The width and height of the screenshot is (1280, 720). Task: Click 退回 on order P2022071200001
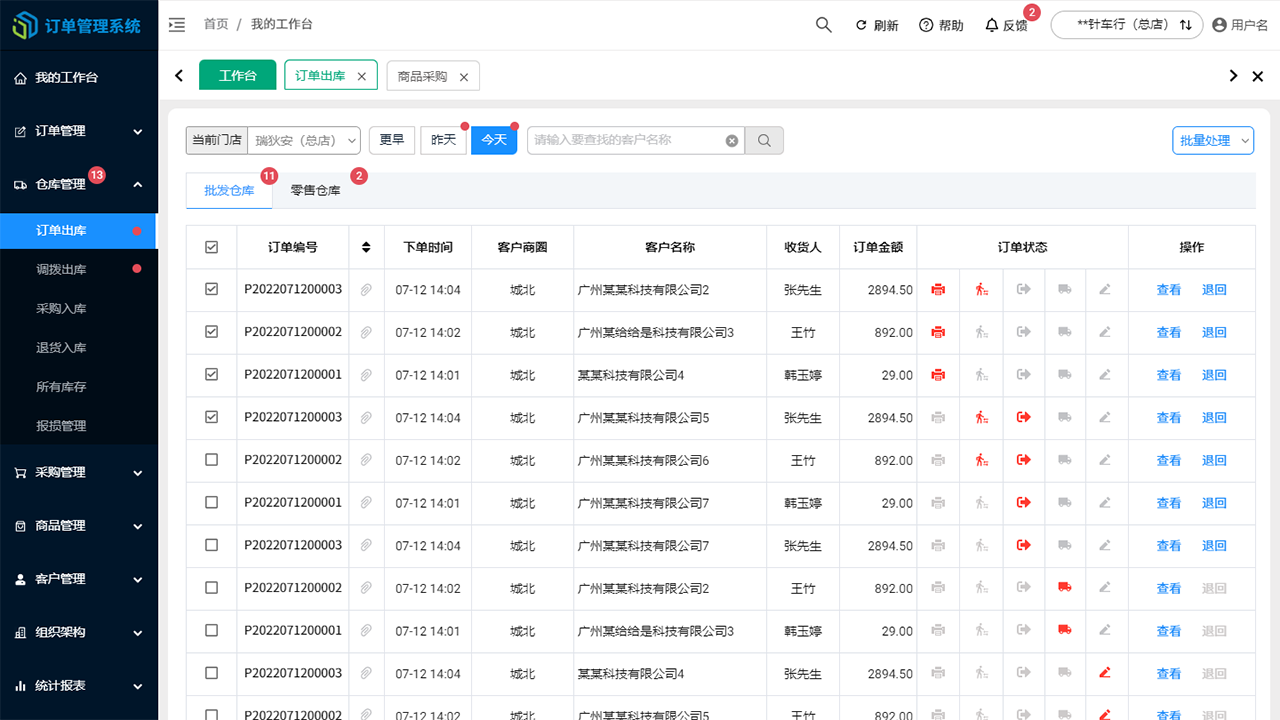1213,374
